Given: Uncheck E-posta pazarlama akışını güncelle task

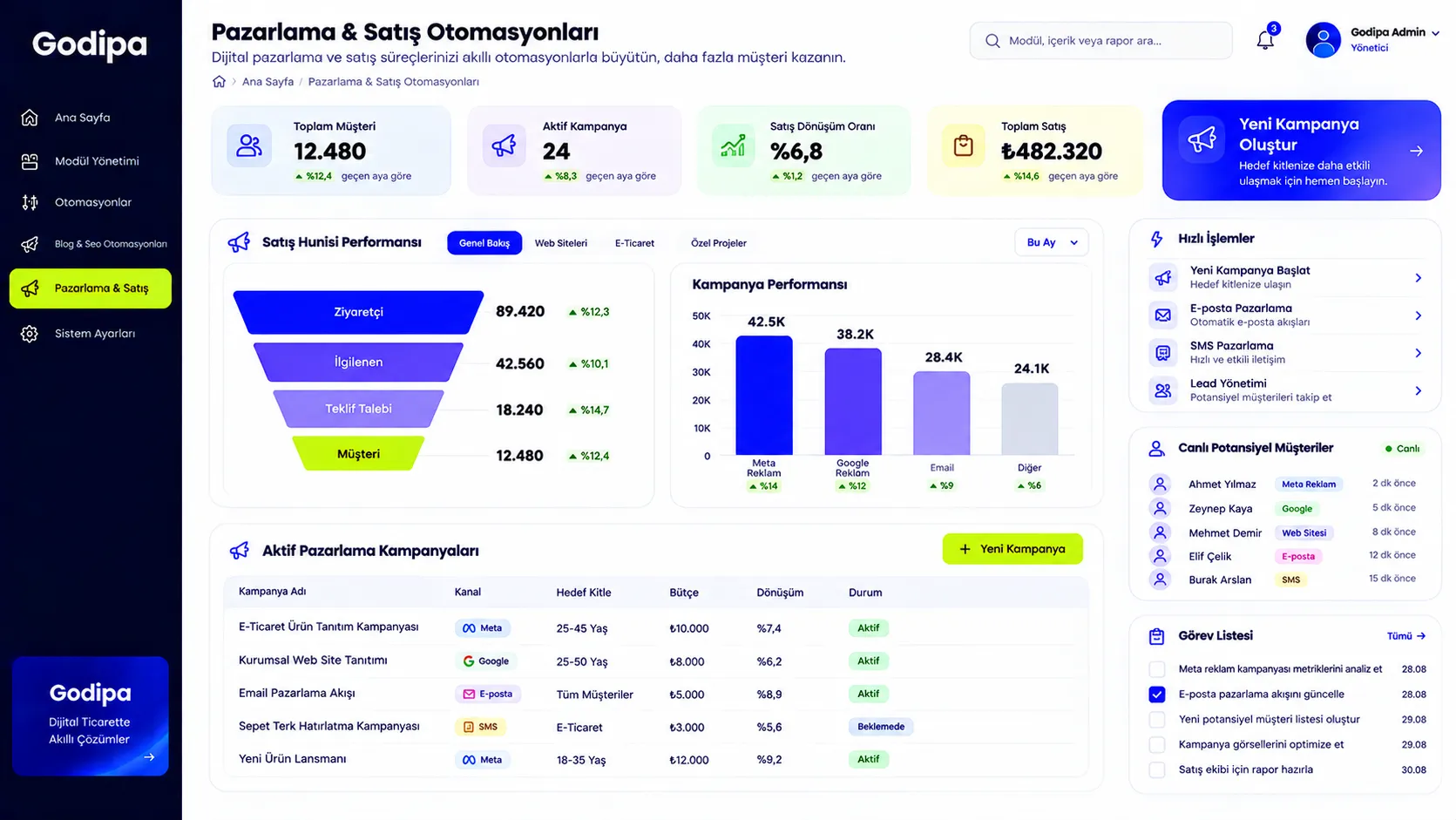Looking at the screenshot, I should pyautogui.click(x=1157, y=695).
